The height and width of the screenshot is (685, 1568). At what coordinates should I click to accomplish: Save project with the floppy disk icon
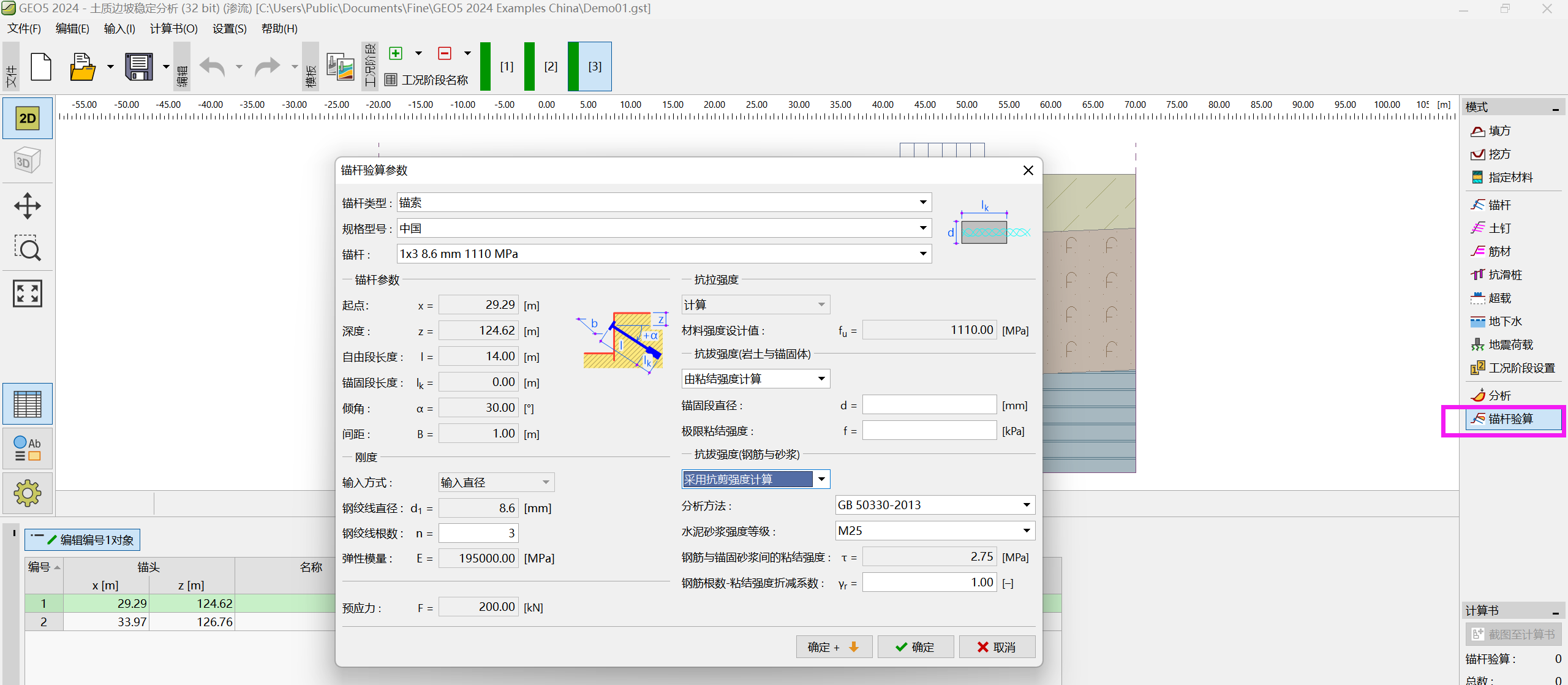click(x=139, y=67)
